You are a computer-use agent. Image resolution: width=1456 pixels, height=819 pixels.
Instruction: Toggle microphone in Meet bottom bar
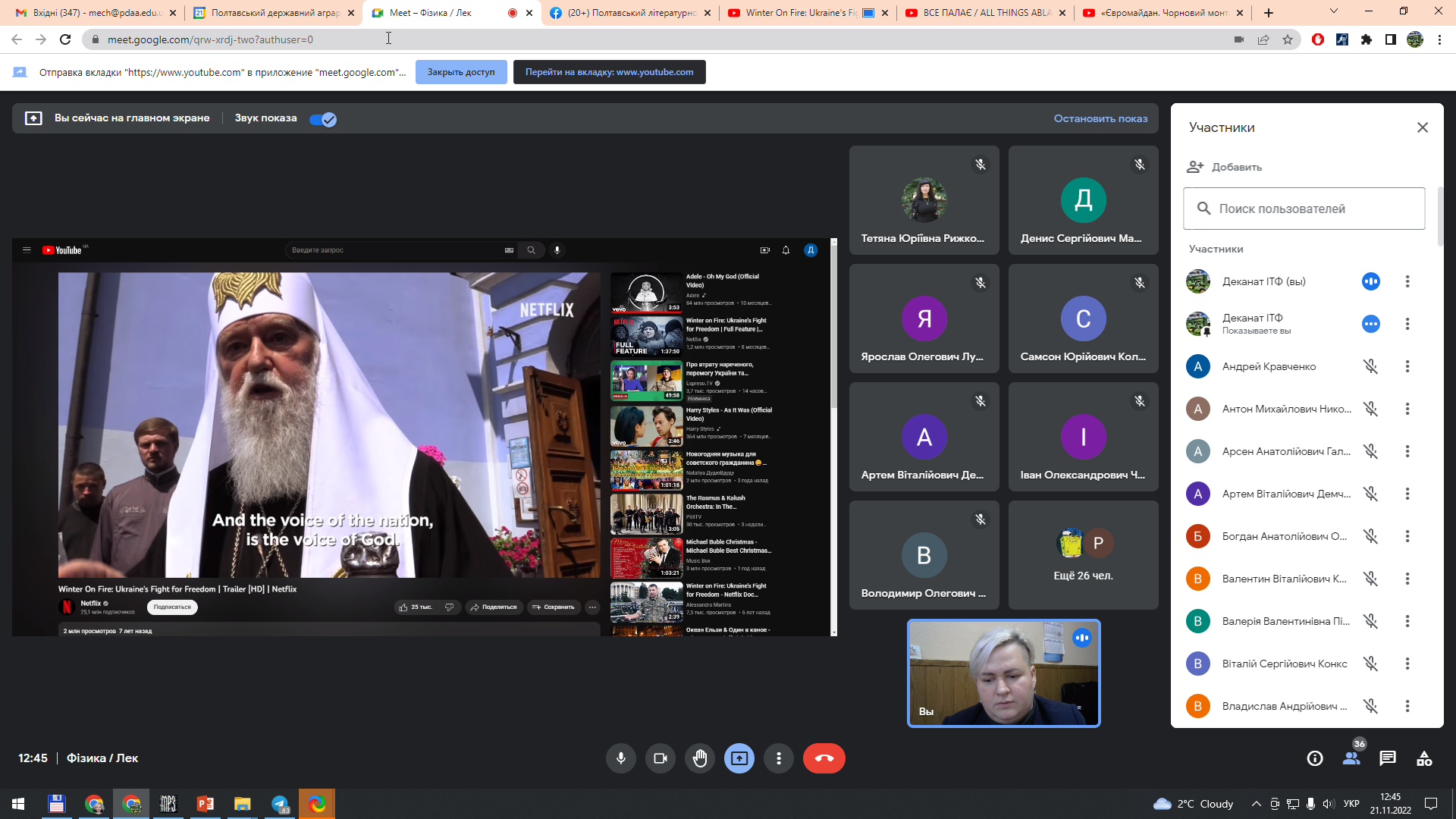click(621, 758)
